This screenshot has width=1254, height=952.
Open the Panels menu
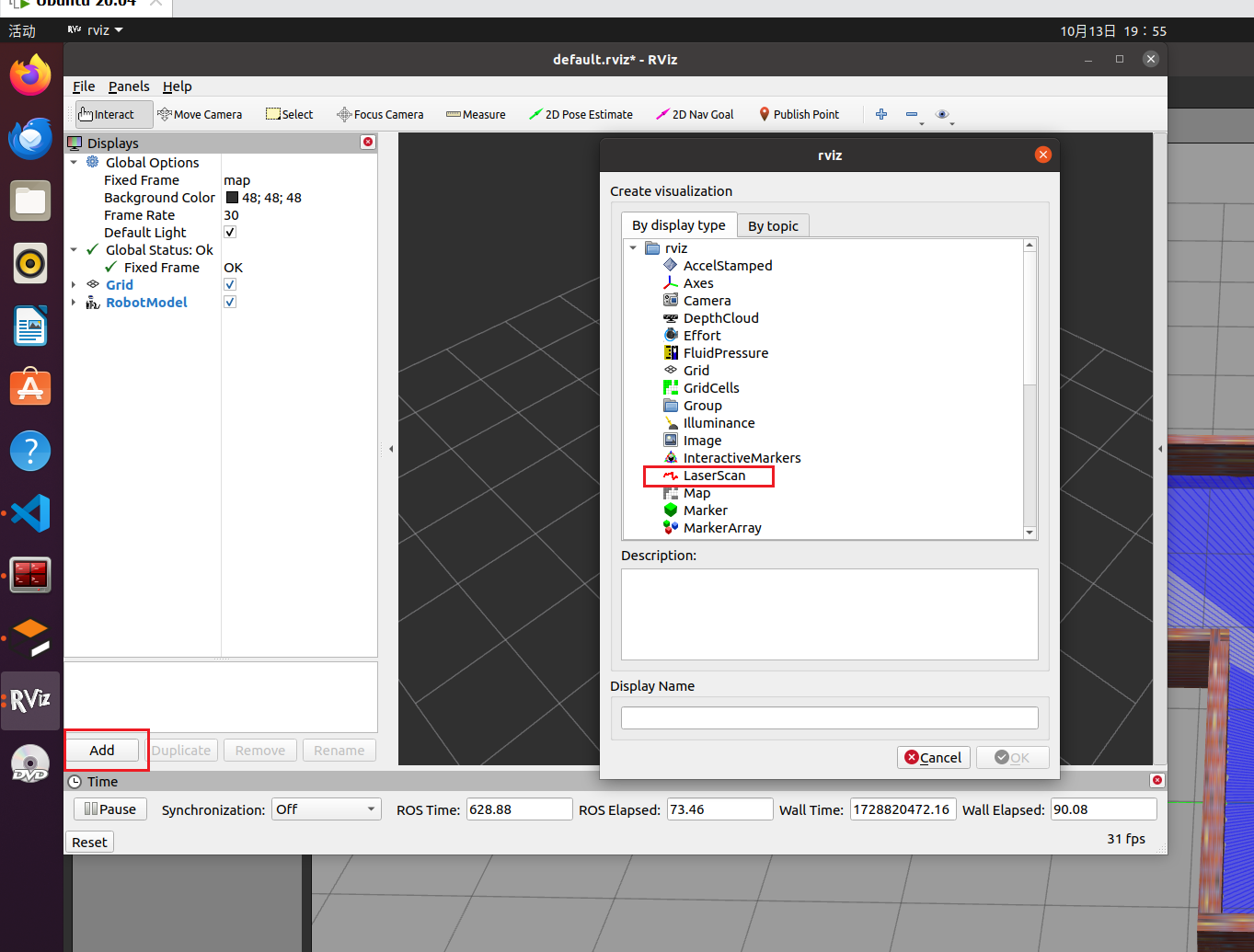[x=129, y=86]
